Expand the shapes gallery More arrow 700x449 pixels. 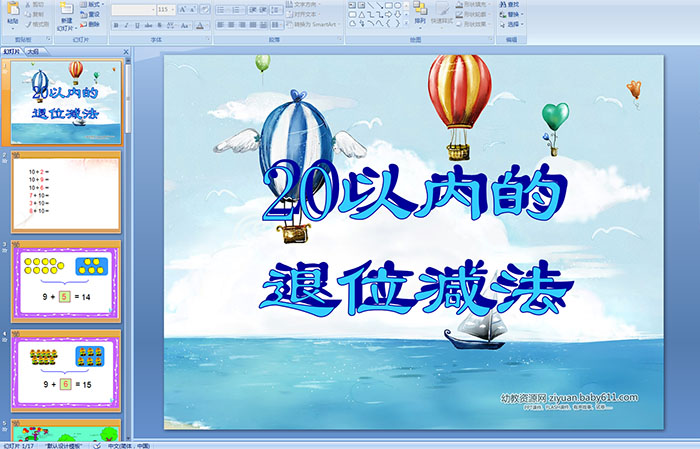pyautogui.click(x=406, y=22)
